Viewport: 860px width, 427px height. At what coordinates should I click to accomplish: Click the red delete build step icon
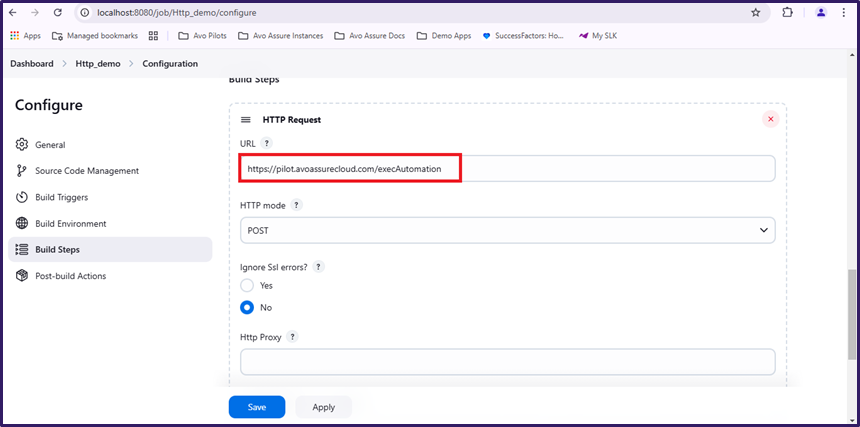coord(770,119)
